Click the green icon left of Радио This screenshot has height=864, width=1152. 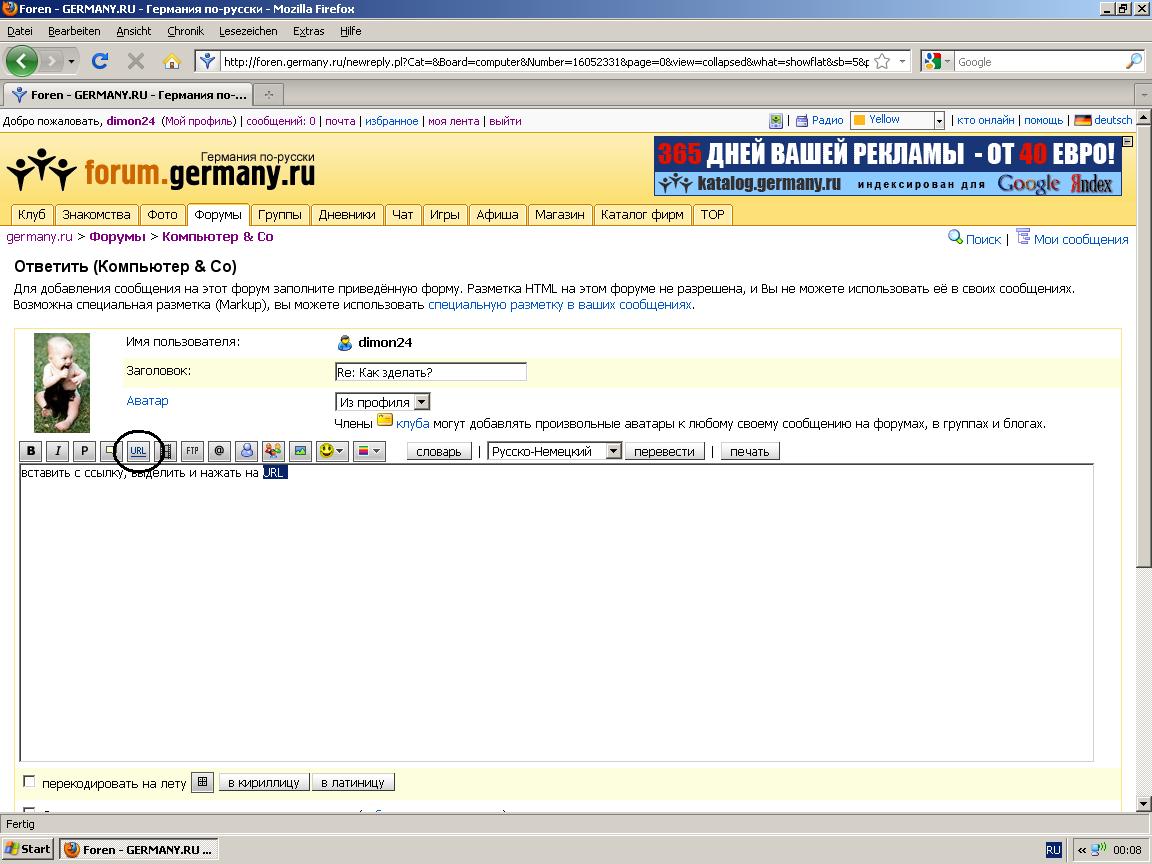click(x=776, y=120)
